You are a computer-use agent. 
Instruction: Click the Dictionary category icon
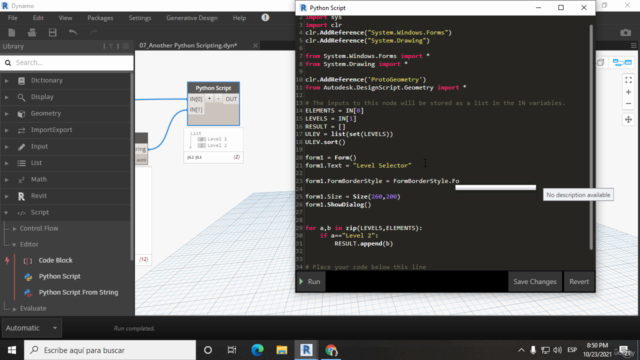(21, 81)
